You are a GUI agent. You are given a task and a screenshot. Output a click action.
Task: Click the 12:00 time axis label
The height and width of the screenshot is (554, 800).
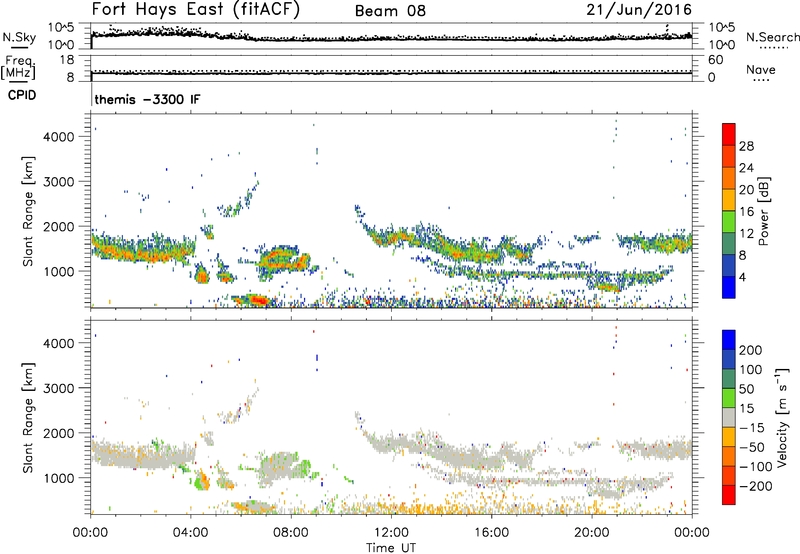(391, 533)
